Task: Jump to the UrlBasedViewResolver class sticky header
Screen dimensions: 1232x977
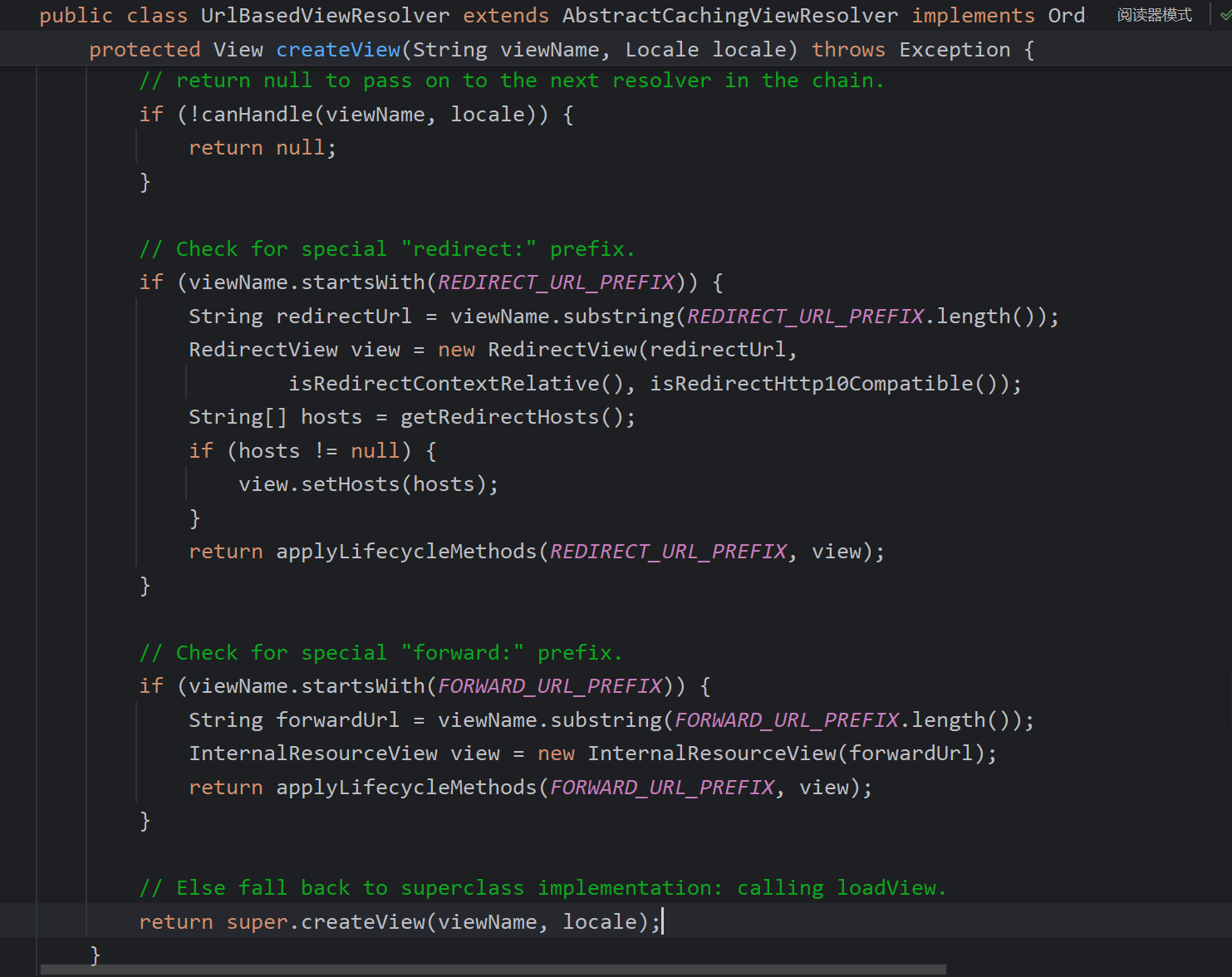Action: pos(325,16)
